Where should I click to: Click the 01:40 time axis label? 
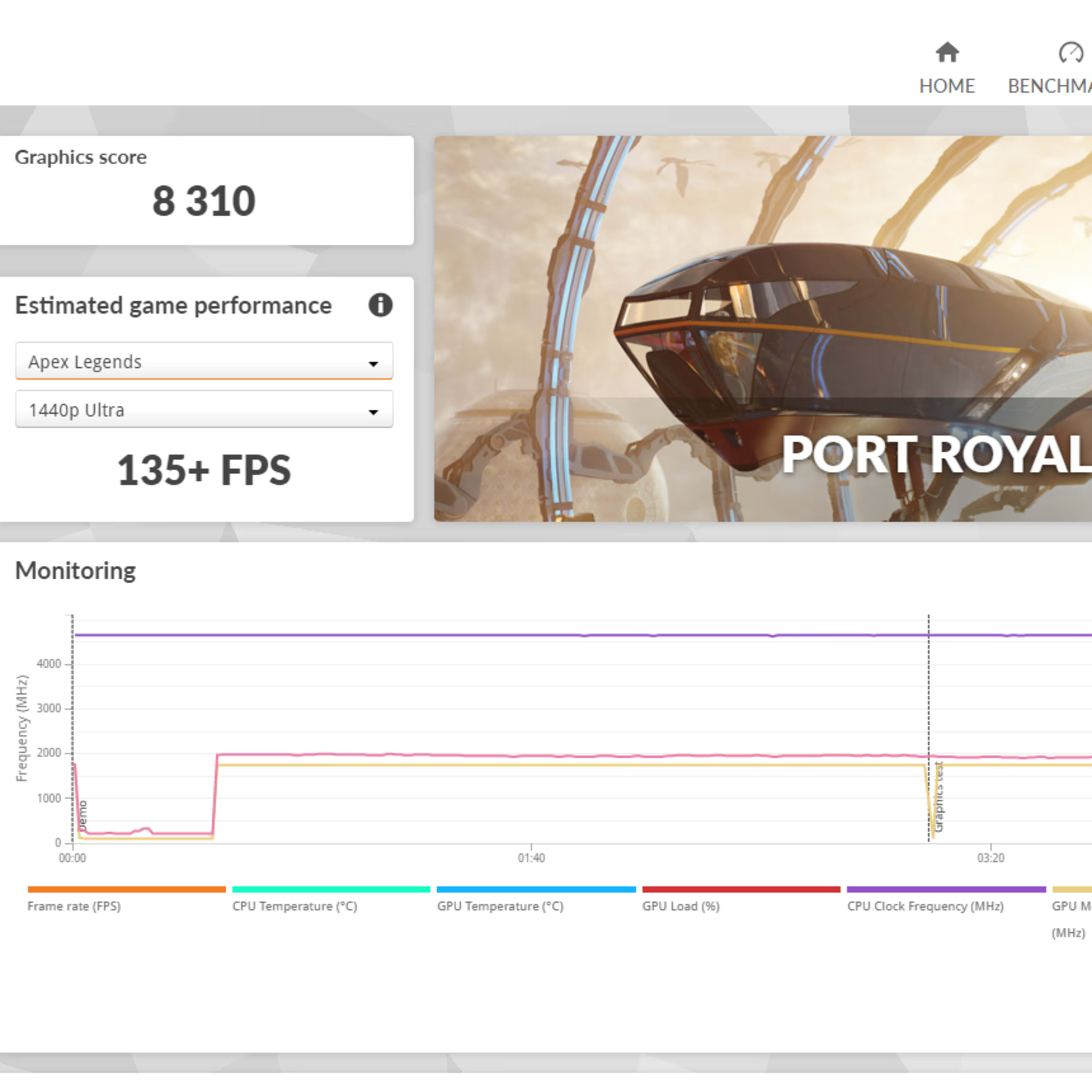(531, 858)
